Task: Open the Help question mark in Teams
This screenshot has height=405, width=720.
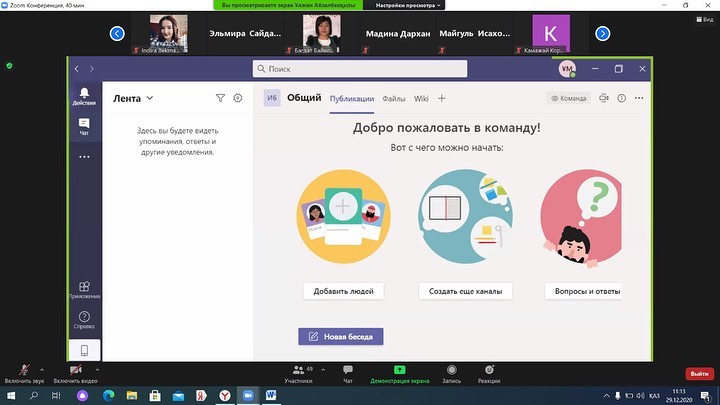Action: tap(84, 320)
